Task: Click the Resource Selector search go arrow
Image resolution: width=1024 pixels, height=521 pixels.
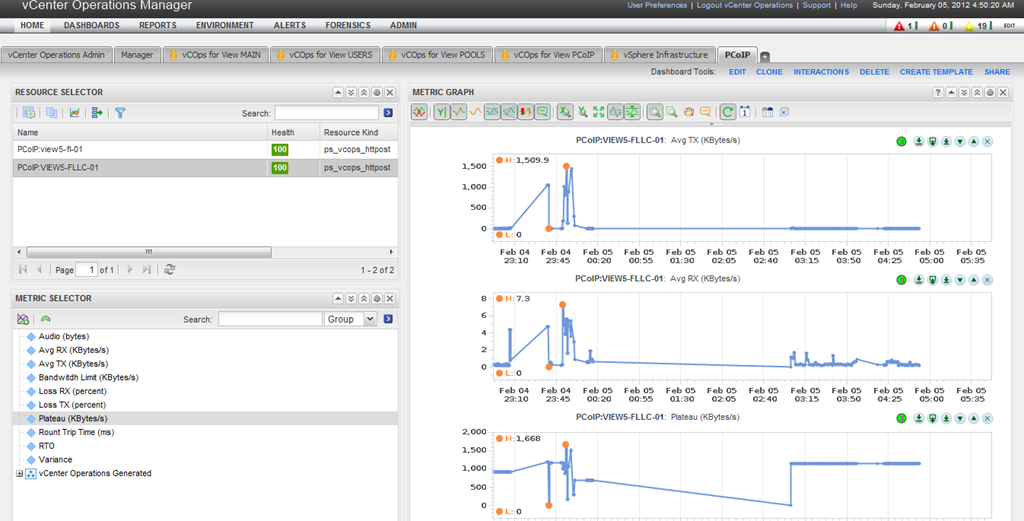Action: click(x=388, y=113)
